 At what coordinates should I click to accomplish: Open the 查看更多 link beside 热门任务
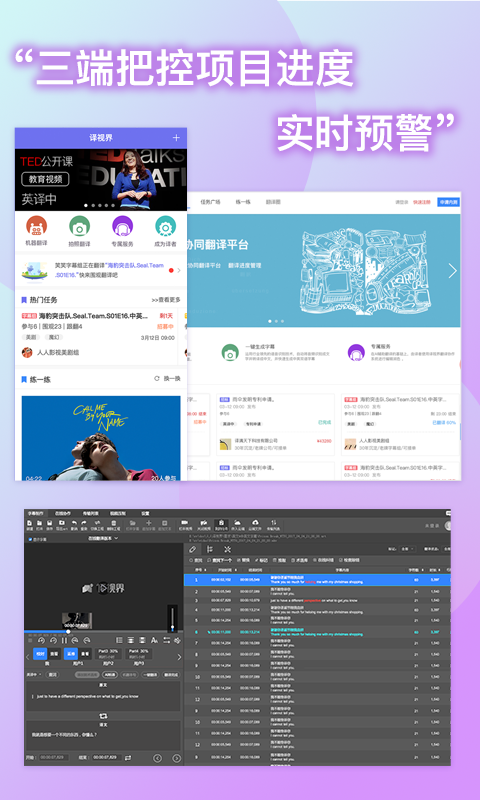(x=166, y=299)
